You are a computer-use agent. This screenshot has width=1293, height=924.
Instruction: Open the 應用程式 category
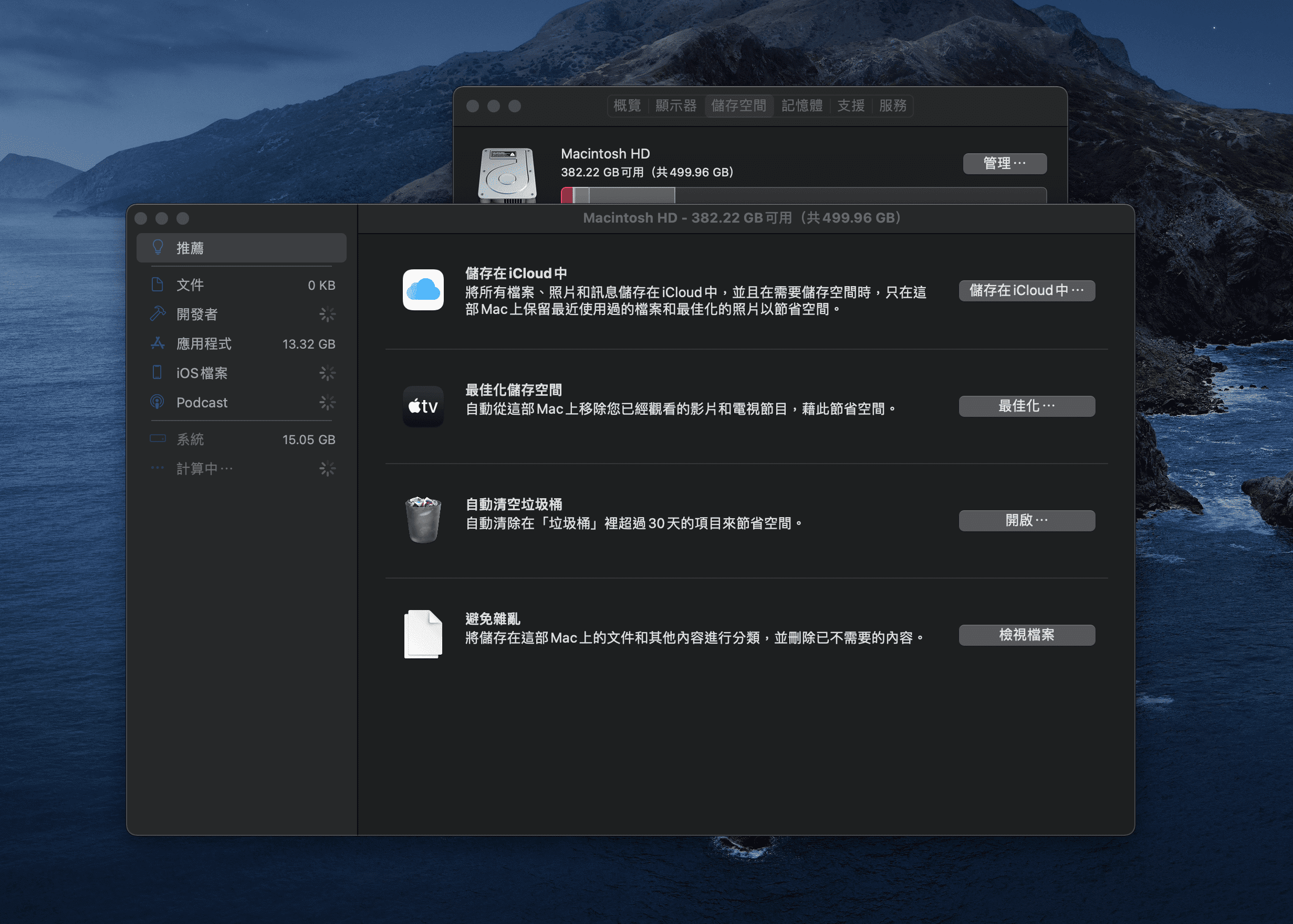coord(241,344)
